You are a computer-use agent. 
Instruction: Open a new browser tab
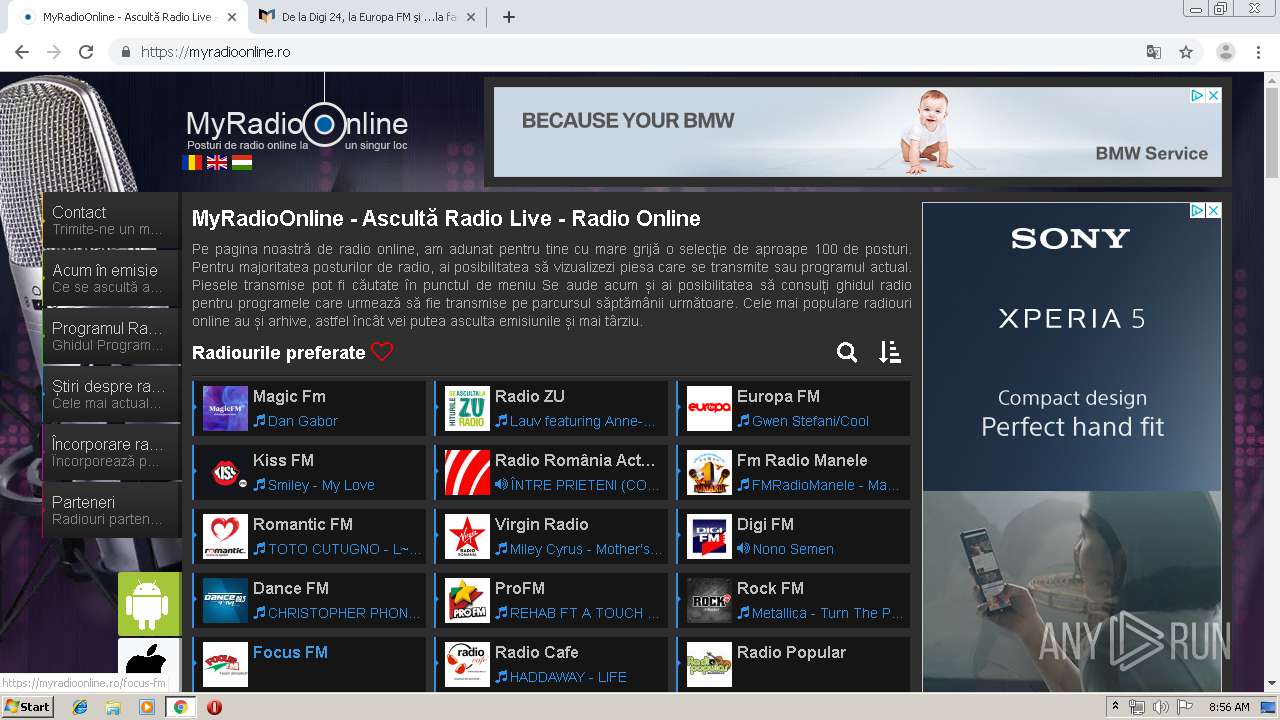[508, 17]
